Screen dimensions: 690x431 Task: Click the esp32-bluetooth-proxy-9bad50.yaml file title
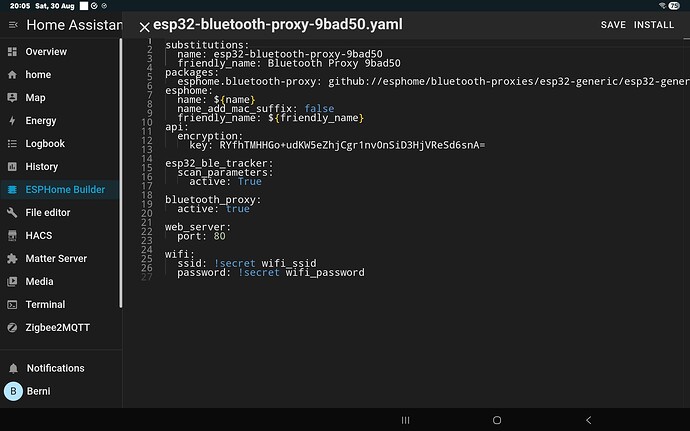click(x=278, y=24)
